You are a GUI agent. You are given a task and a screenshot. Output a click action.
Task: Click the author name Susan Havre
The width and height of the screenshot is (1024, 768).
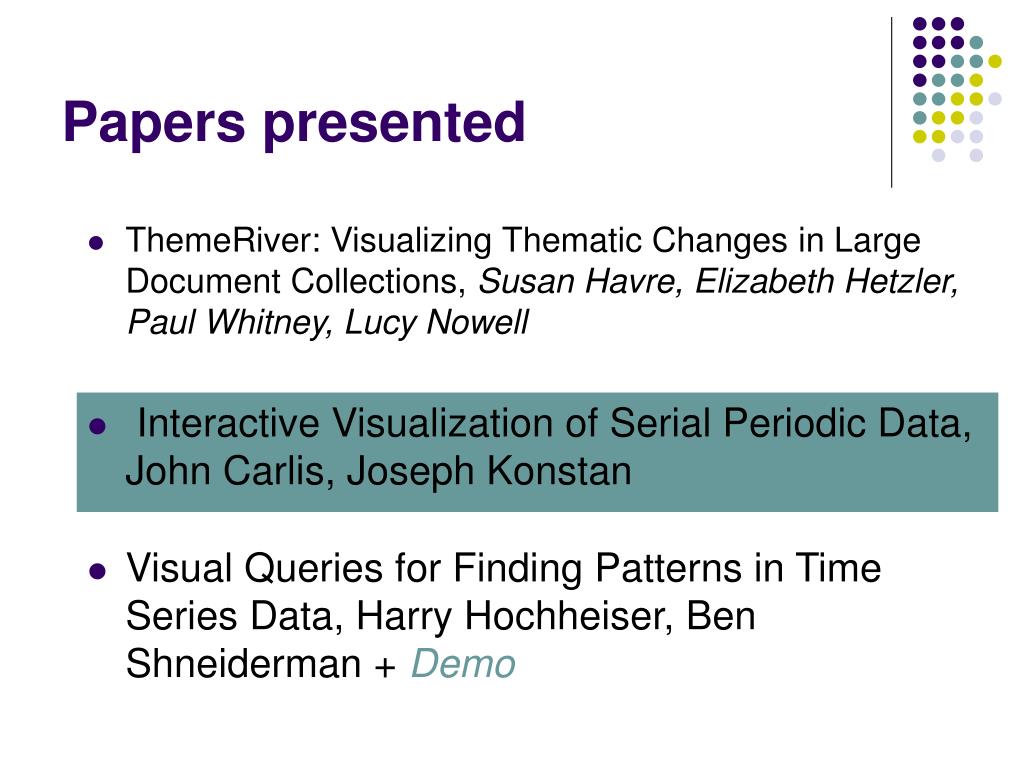pyautogui.click(x=581, y=281)
